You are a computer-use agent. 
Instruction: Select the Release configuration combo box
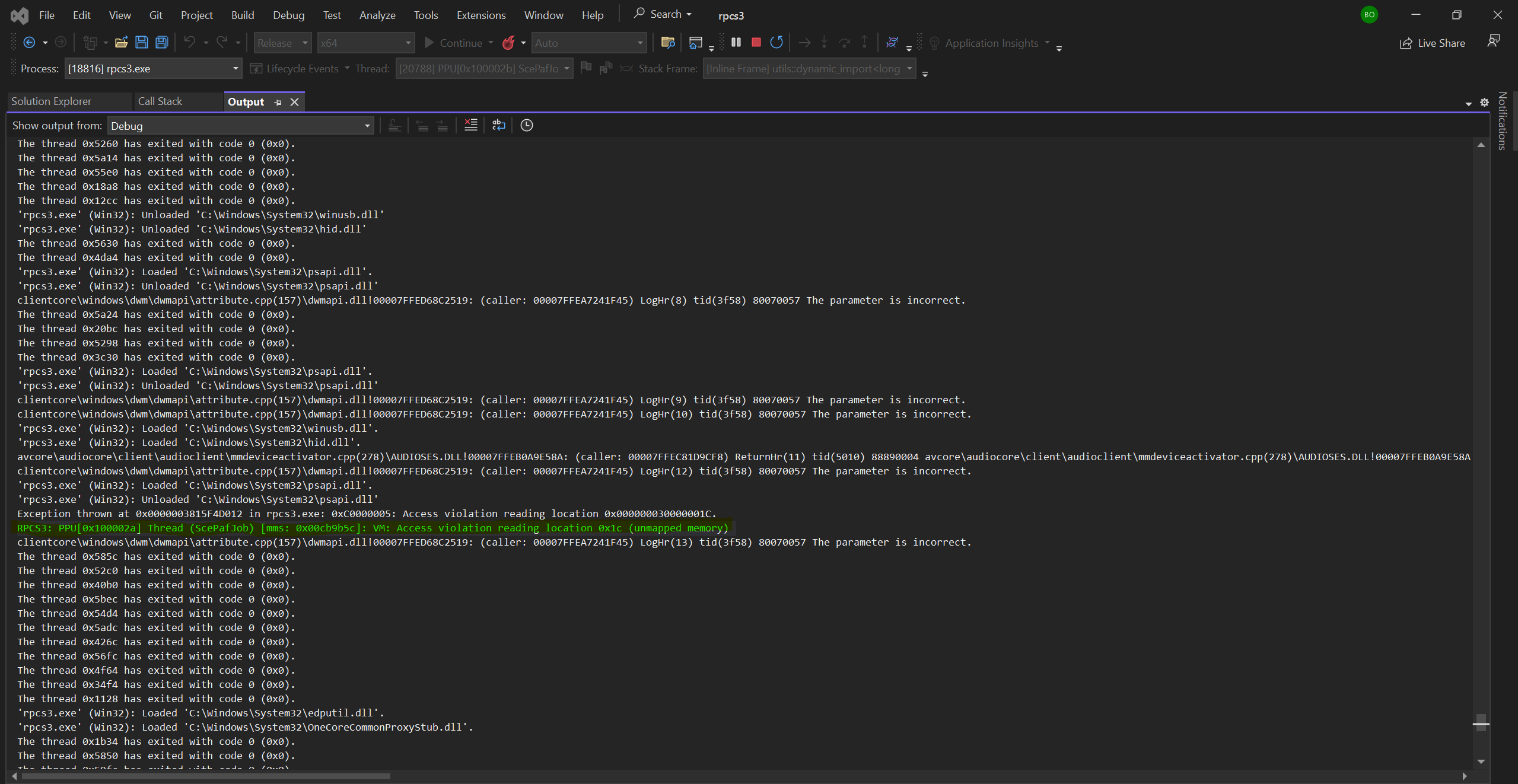pos(282,42)
